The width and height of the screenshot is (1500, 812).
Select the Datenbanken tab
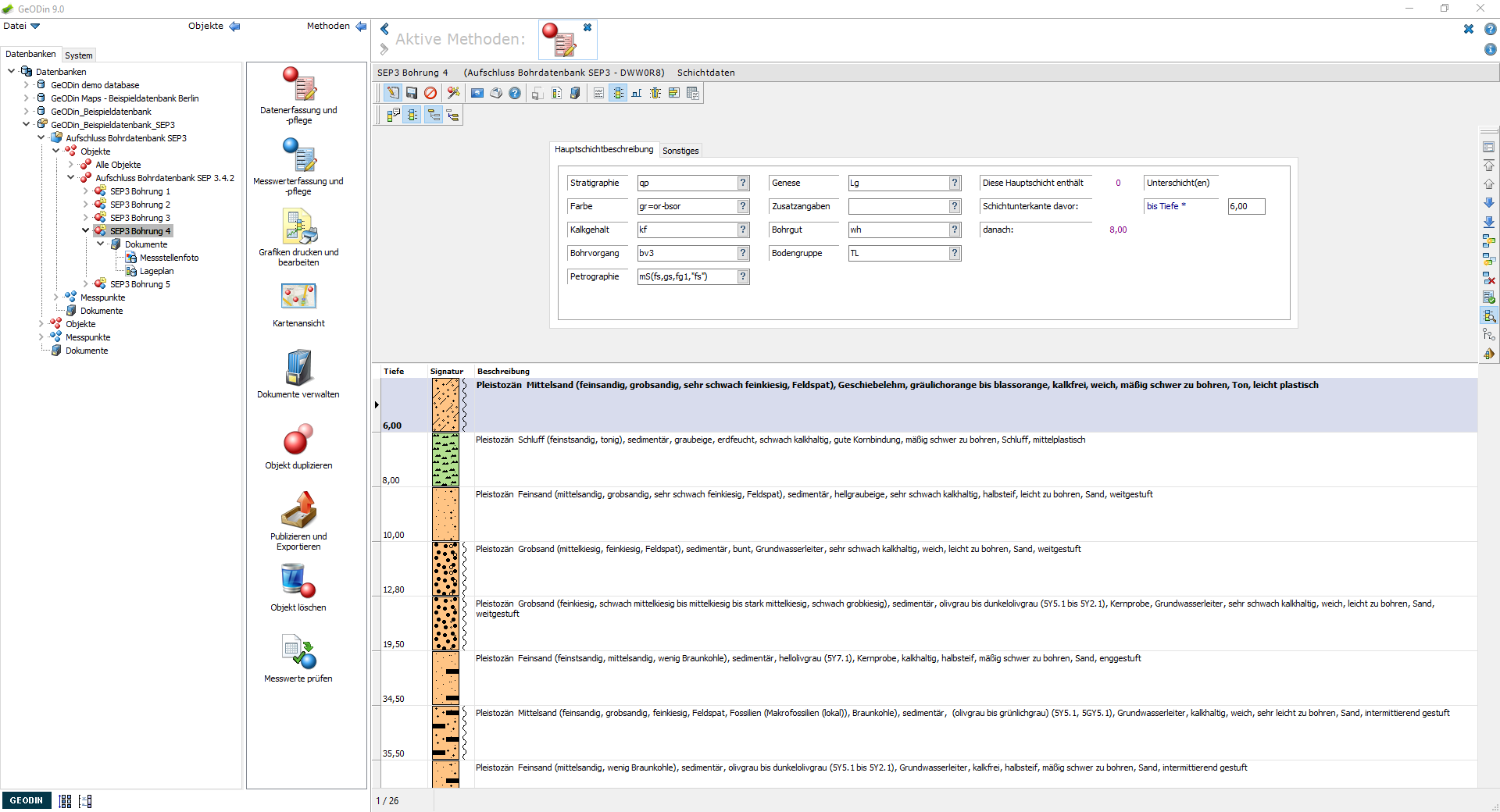click(30, 54)
